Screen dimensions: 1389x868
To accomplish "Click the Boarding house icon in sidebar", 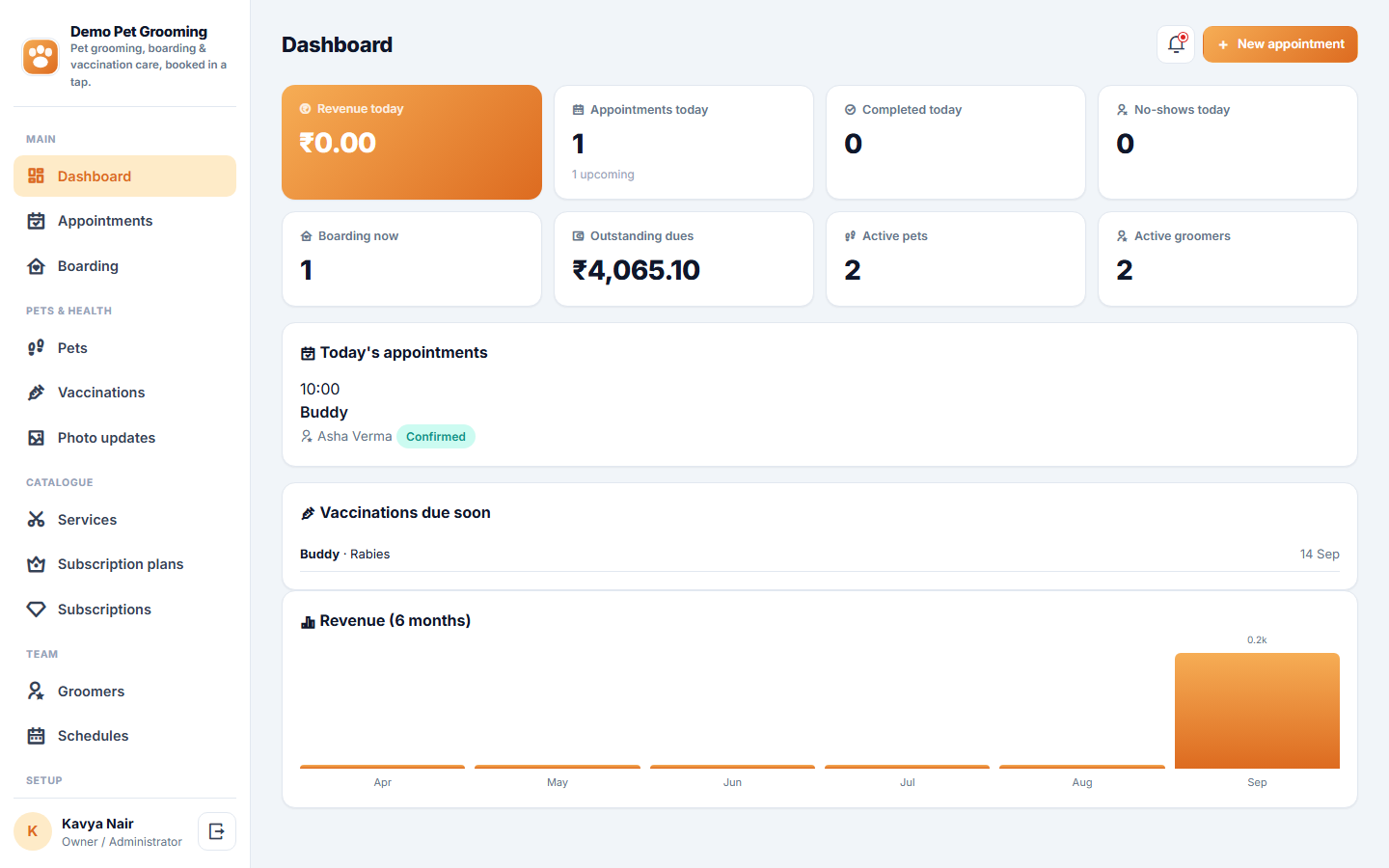I will click(x=37, y=266).
